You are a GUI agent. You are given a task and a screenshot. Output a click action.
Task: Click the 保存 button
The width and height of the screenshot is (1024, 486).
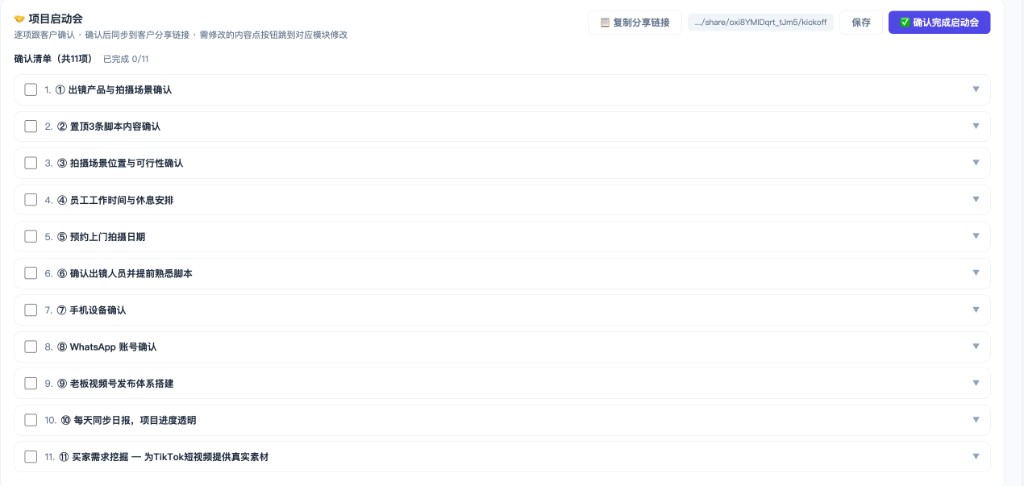(x=861, y=22)
